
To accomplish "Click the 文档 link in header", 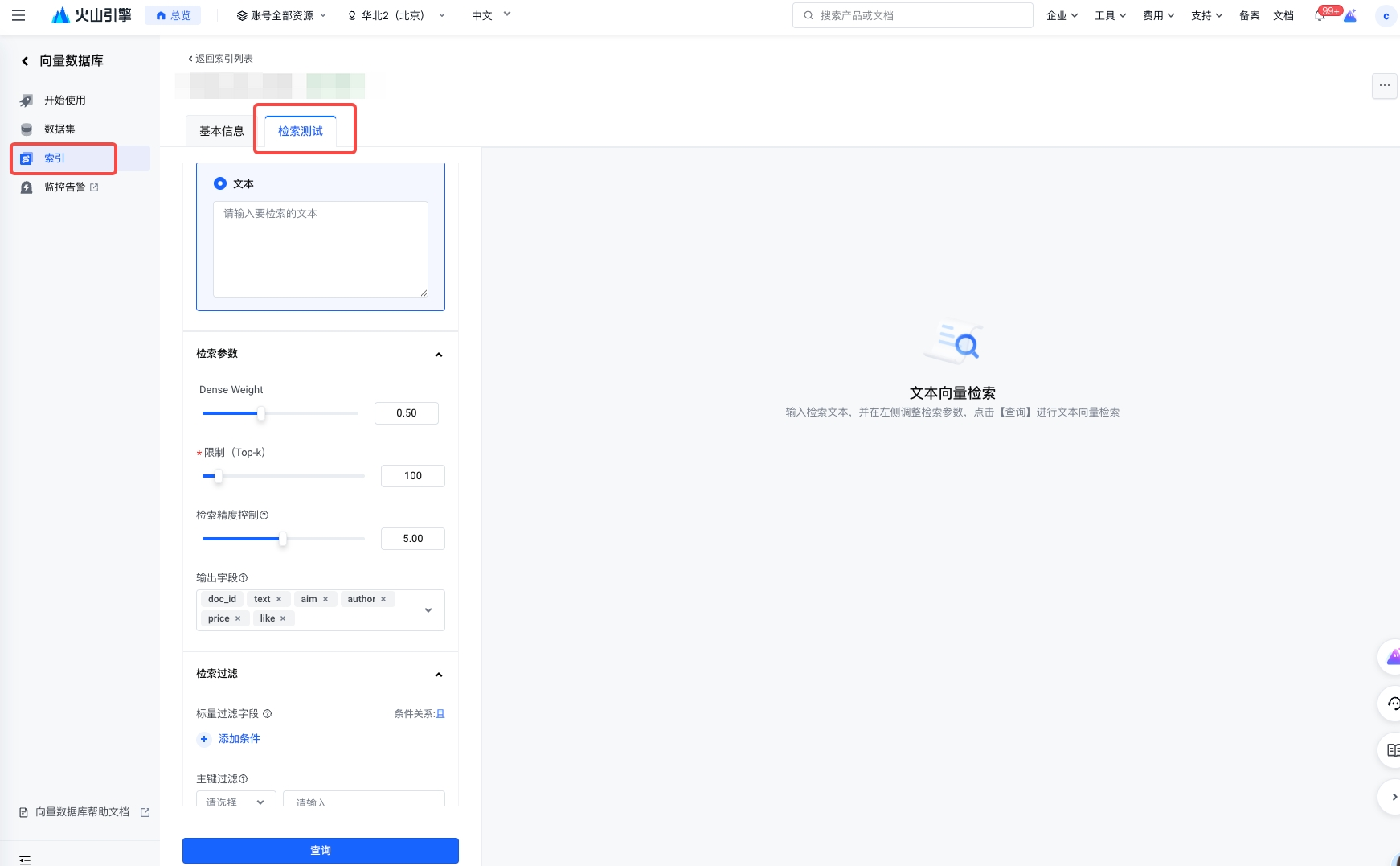I will (1283, 15).
